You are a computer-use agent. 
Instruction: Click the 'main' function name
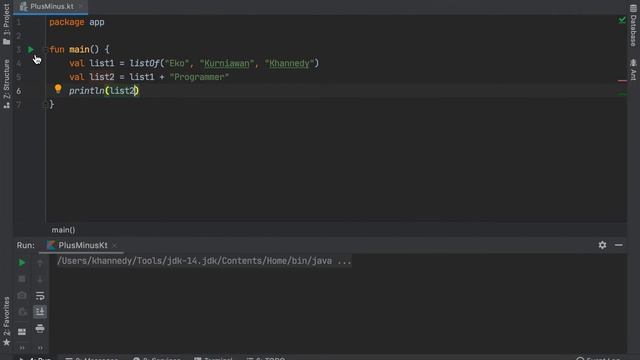tap(79, 49)
